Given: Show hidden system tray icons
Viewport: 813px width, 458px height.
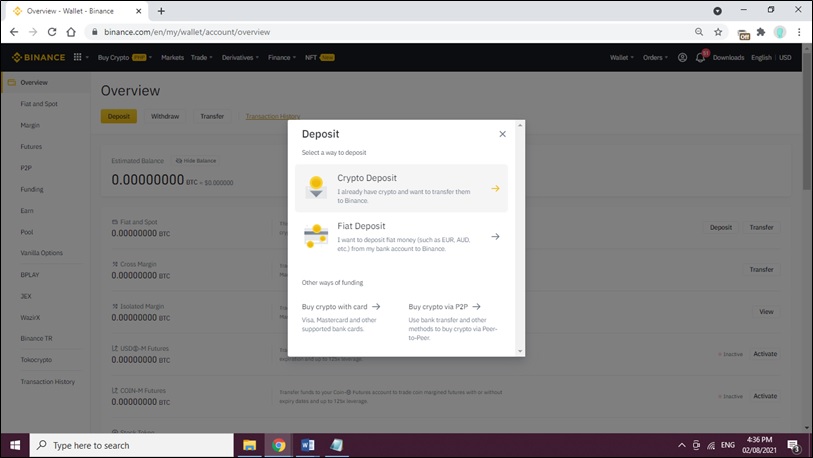Looking at the screenshot, I should click(682, 446).
